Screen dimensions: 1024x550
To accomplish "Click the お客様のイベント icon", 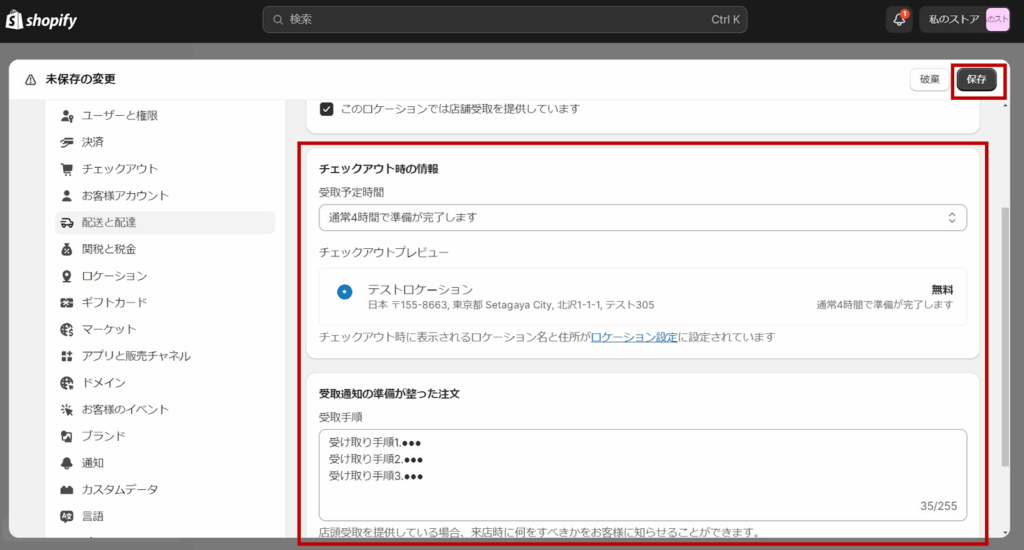I will click(67, 410).
